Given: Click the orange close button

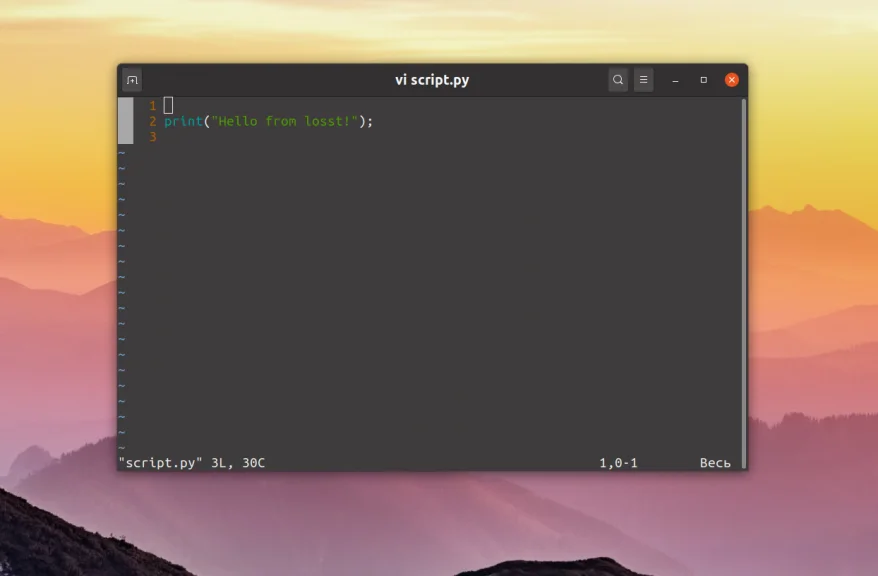Looking at the screenshot, I should click(731, 79).
